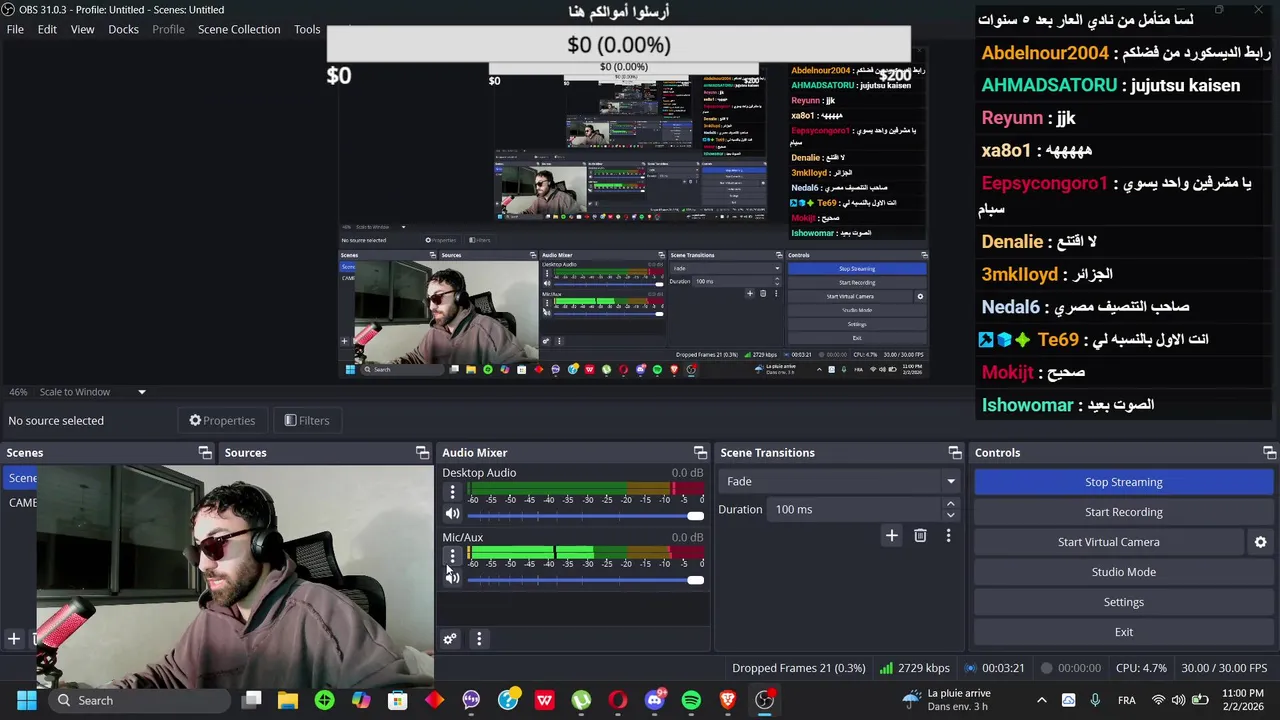Add a scene with the plus button

click(x=14, y=639)
